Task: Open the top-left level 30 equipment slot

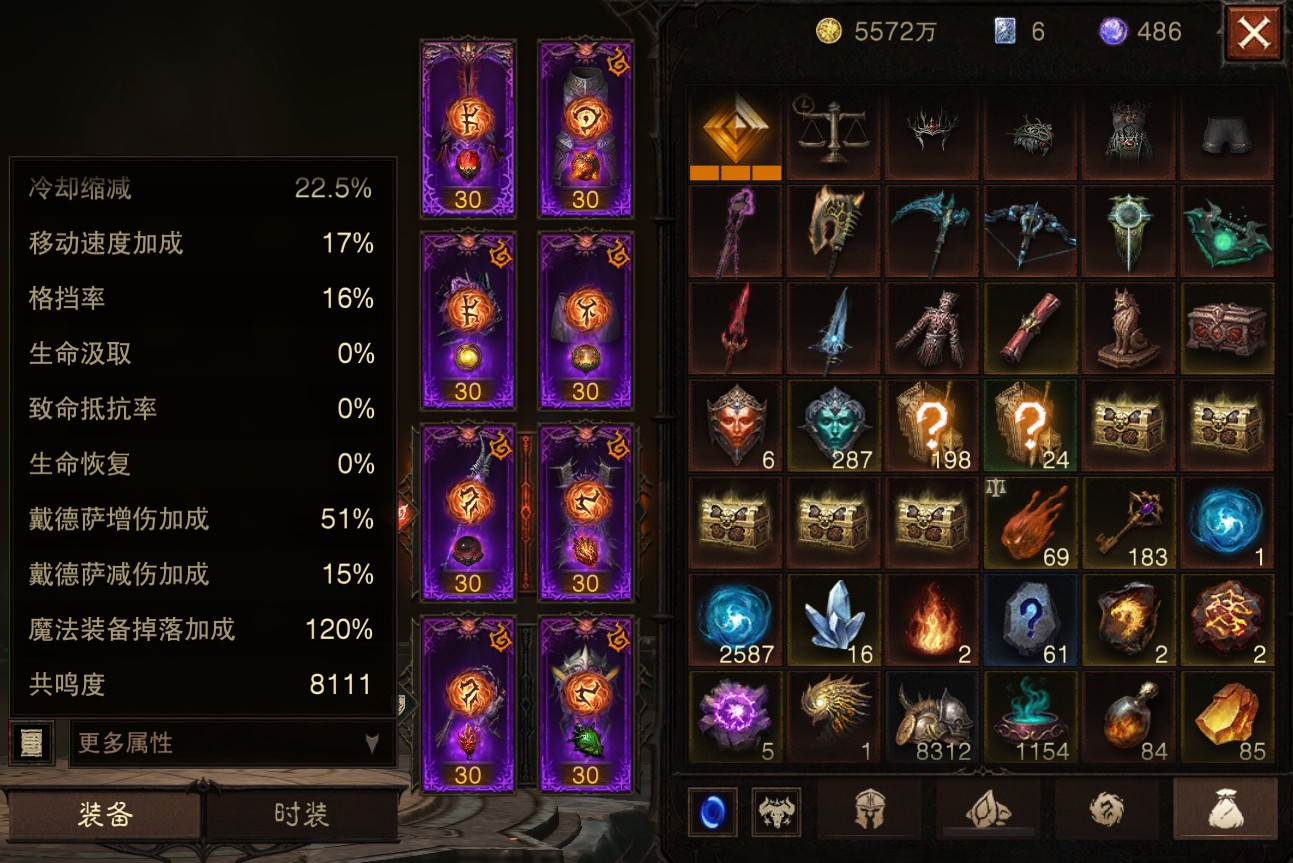Action: (x=468, y=129)
